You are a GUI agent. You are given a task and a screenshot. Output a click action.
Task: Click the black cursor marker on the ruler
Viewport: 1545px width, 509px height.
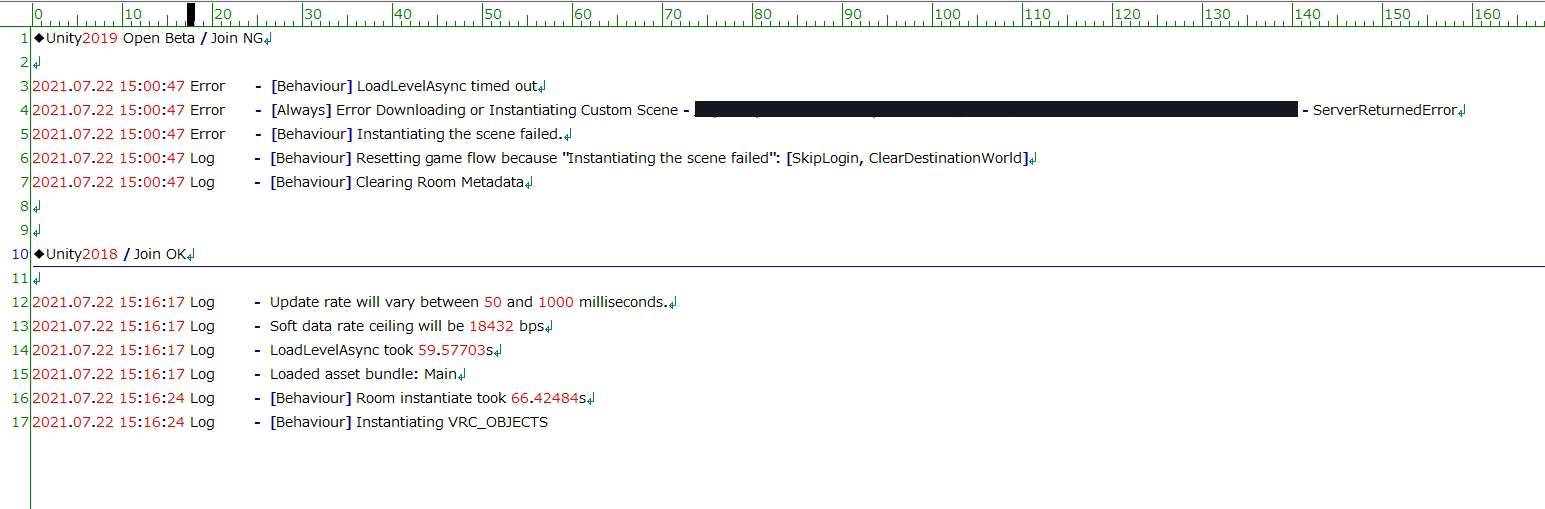point(191,13)
